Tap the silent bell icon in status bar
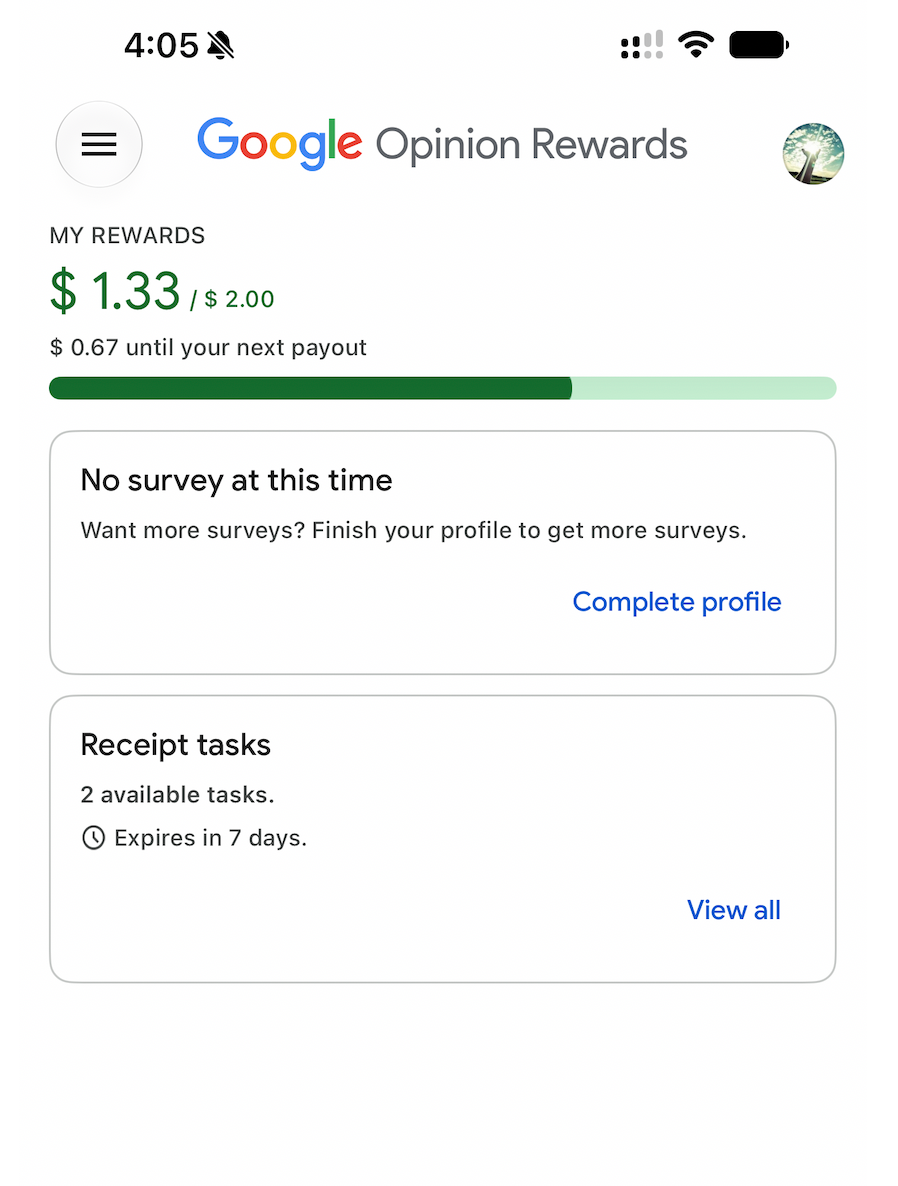This screenshot has width=898, height=1186. [221, 45]
